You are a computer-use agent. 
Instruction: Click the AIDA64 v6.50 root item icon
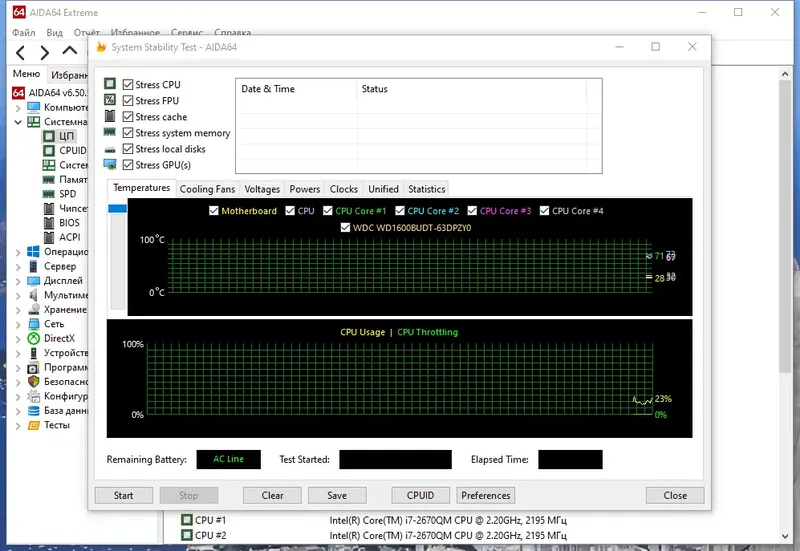tap(18, 93)
